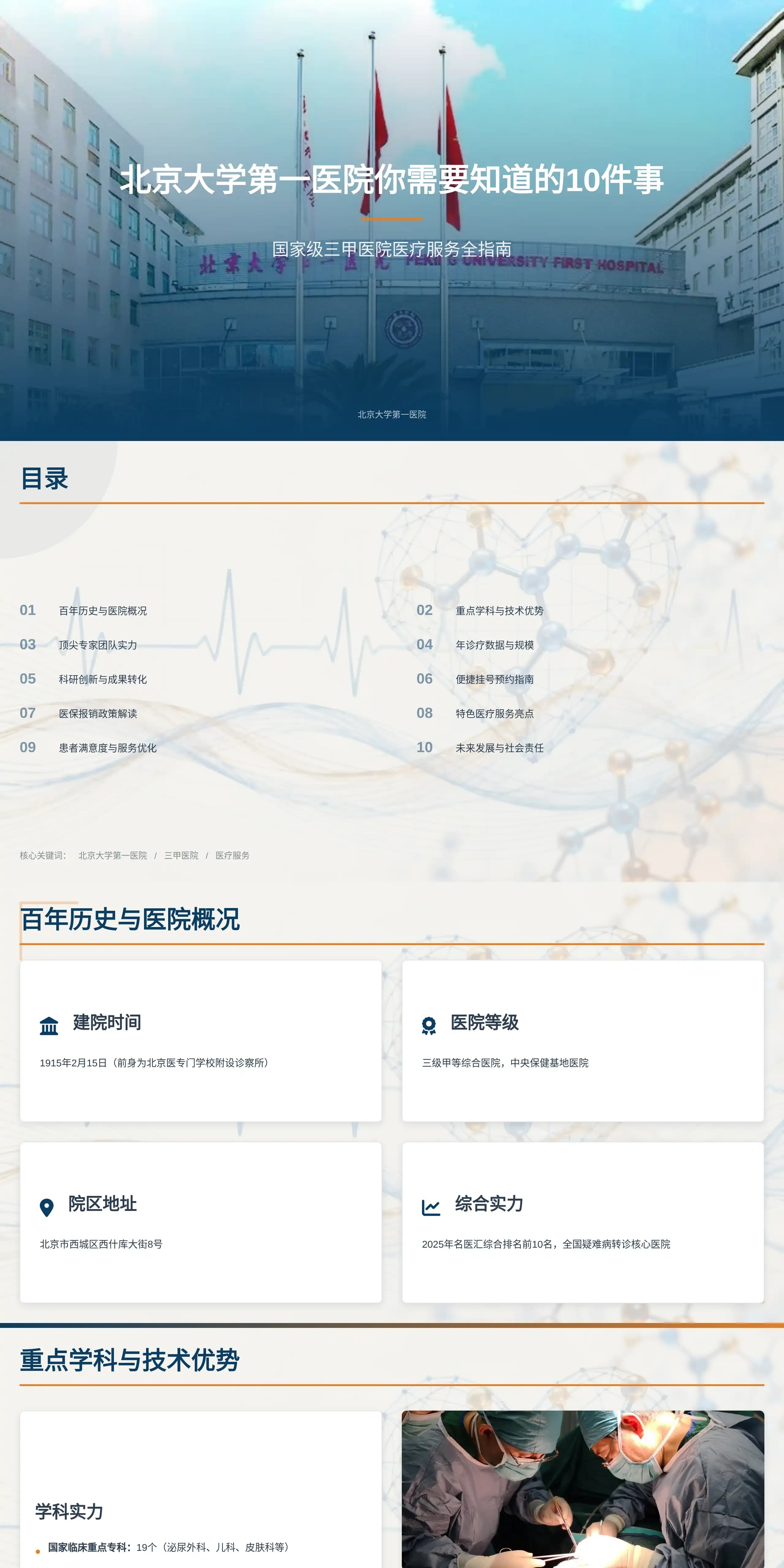Click the keyword tag 三甲医院
784x1568 pixels.
point(182,855)
